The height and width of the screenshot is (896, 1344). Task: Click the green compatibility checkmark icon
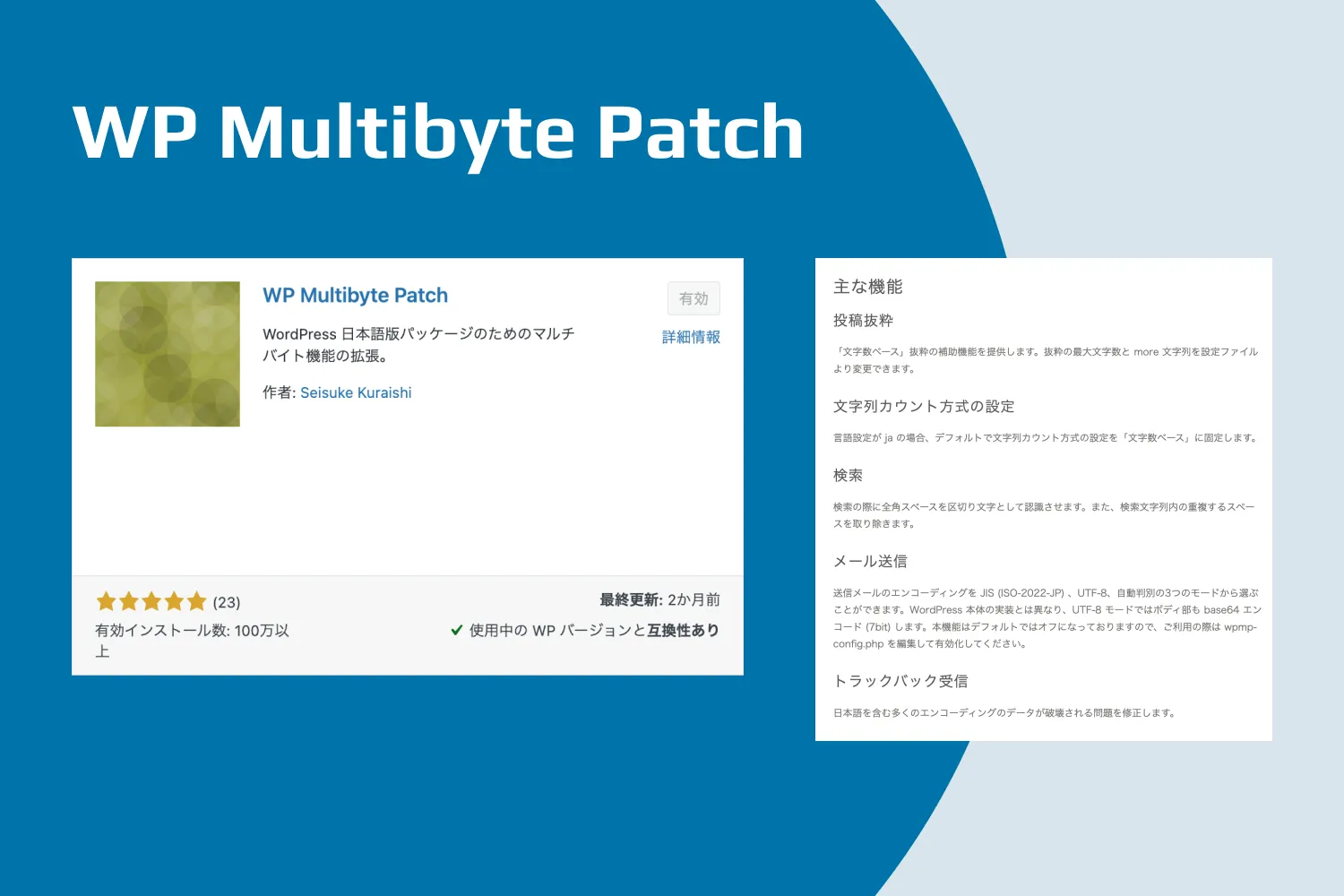(457, 630)
